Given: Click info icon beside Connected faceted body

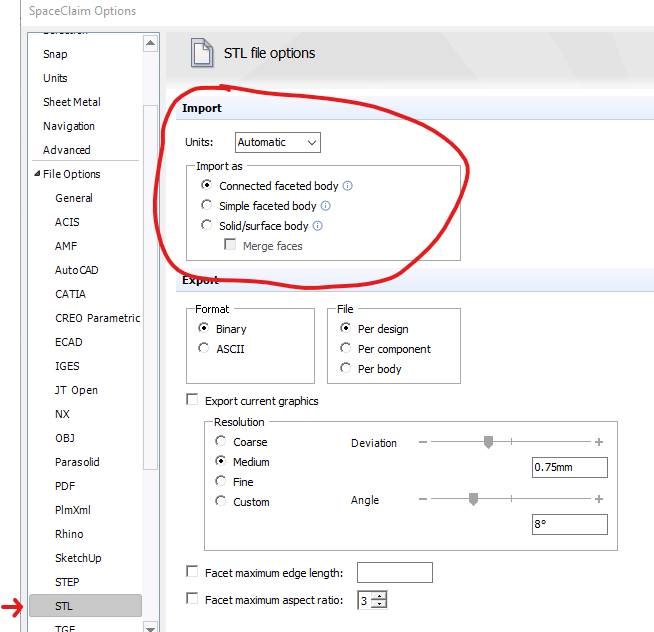Looking at the screenshot, I should coord(347,186).
